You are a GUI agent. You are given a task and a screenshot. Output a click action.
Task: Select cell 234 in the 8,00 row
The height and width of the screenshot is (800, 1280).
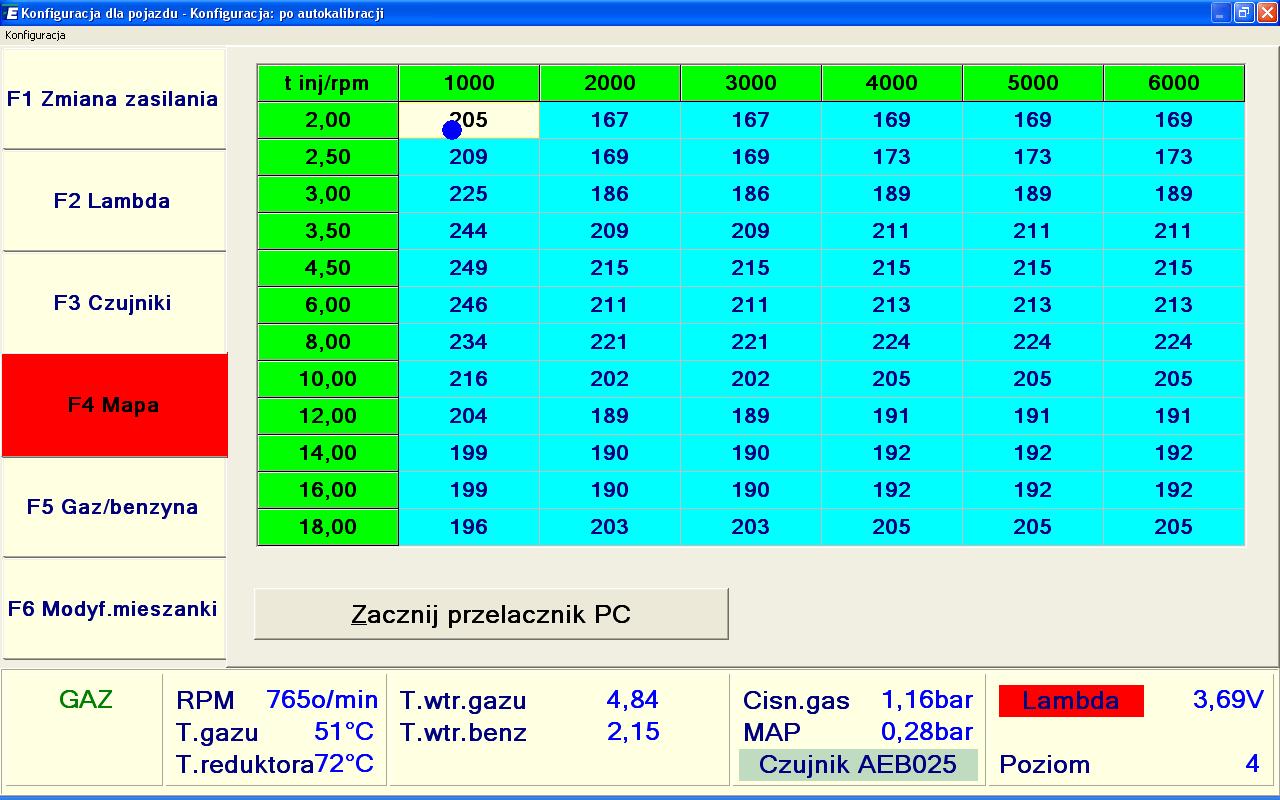click(469, 342)
